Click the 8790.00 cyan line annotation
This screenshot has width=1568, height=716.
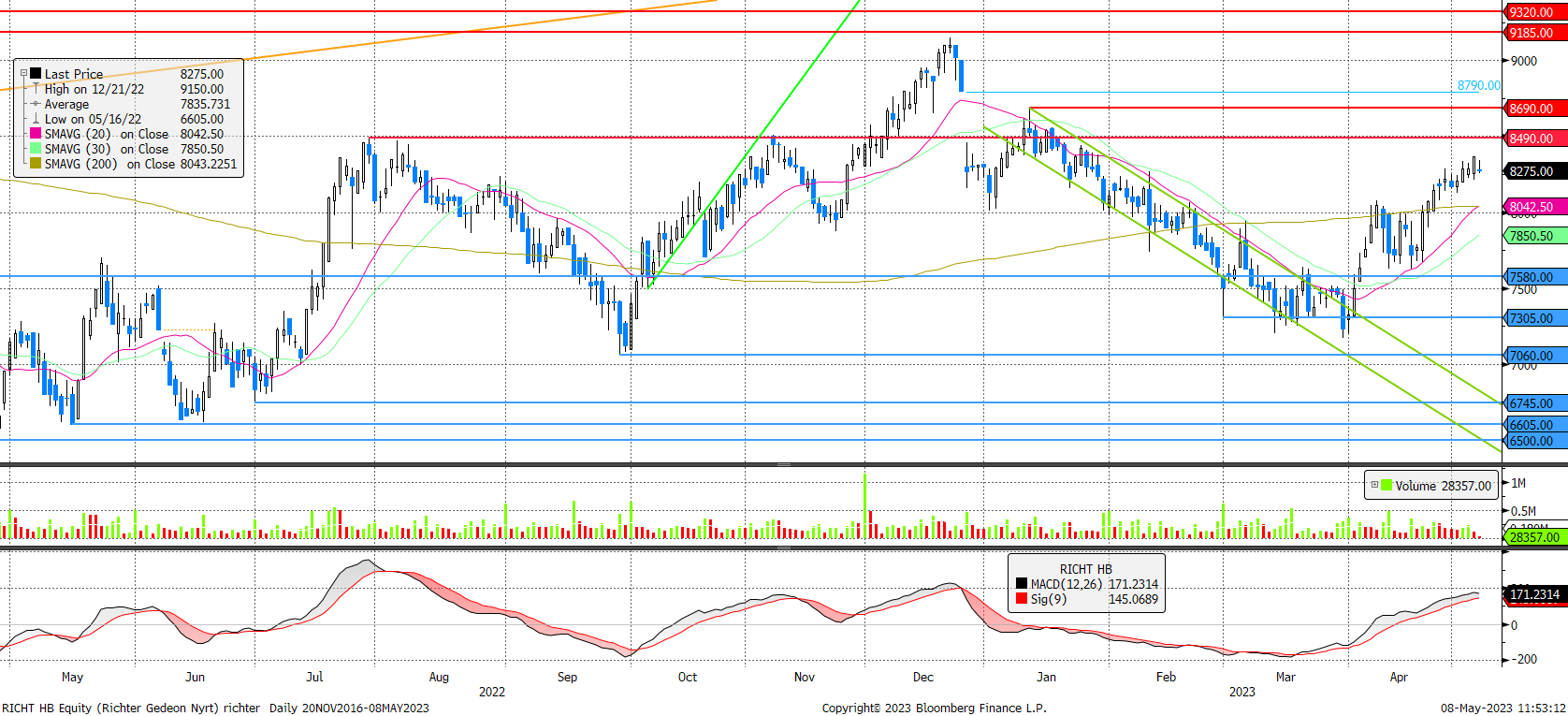coord(1477,85)
